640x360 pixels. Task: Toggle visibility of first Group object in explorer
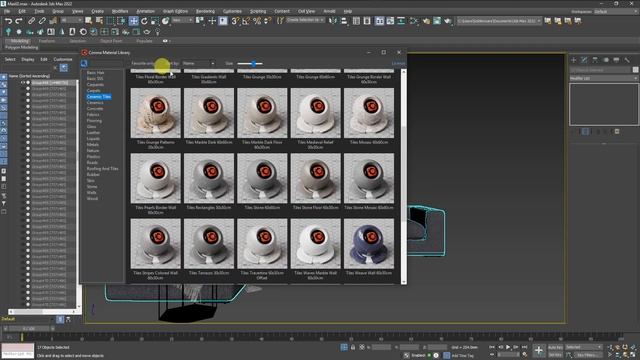(23, 82)
